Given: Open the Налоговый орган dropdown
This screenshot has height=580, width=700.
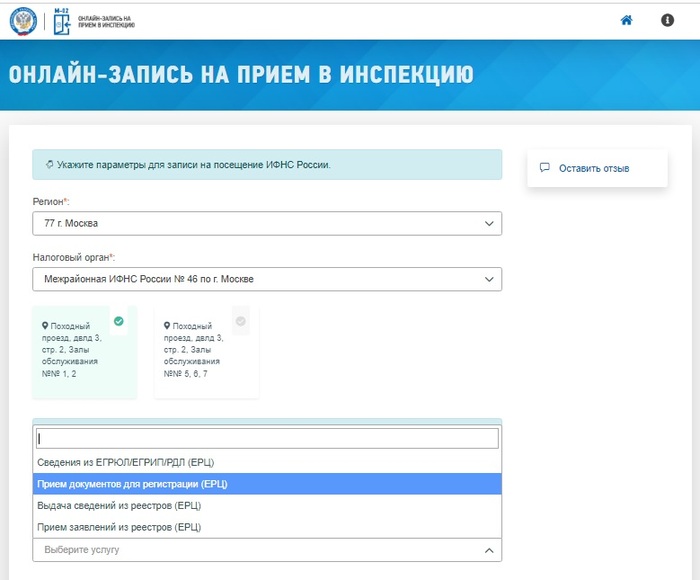Looking at the screenshot, I should 267,279.
